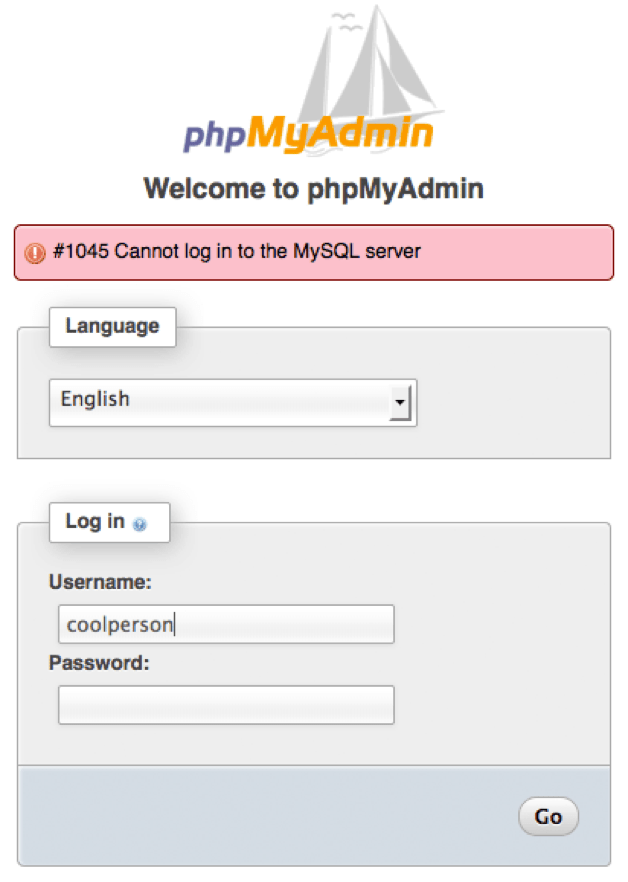The width and height of the screenshot is (628, 882).
Task: Focus the Username field containing coolperson
Action: click(x=226, y=624)
